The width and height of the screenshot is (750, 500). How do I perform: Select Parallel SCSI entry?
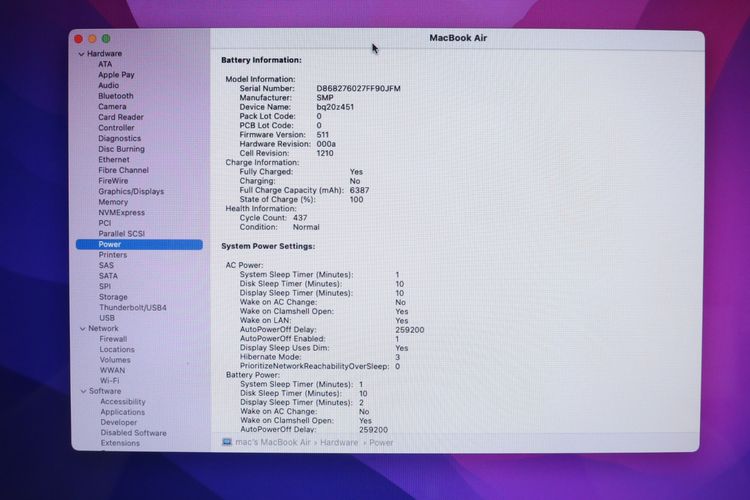click(121, 233)
